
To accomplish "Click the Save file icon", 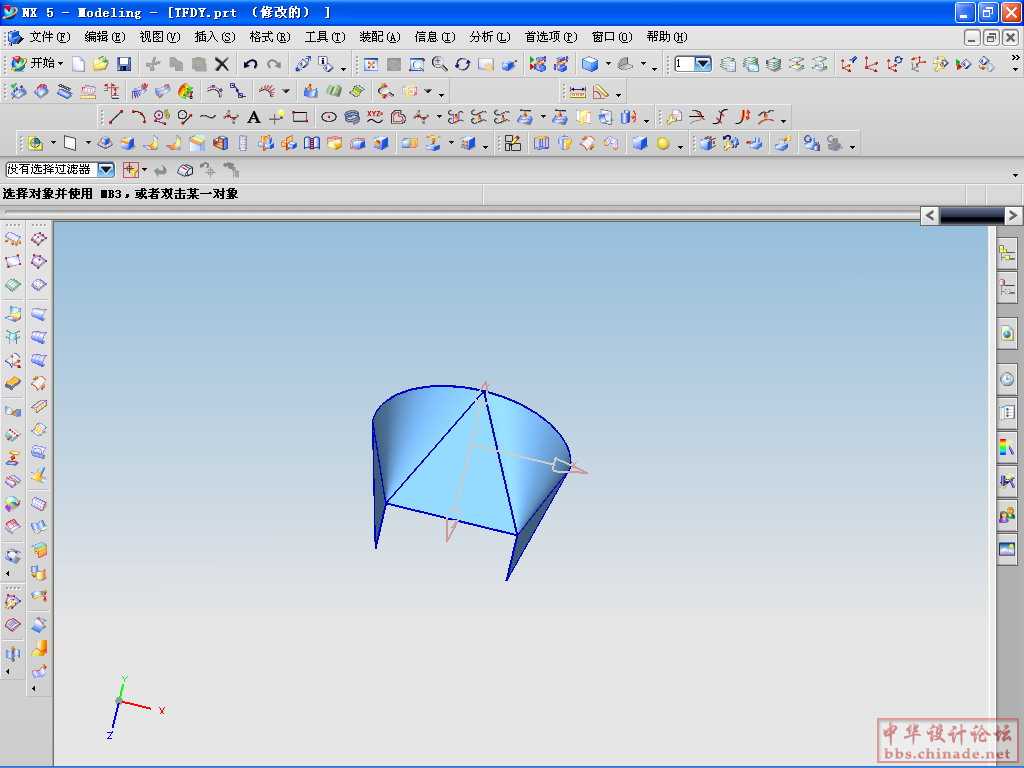I will point(124,64).
